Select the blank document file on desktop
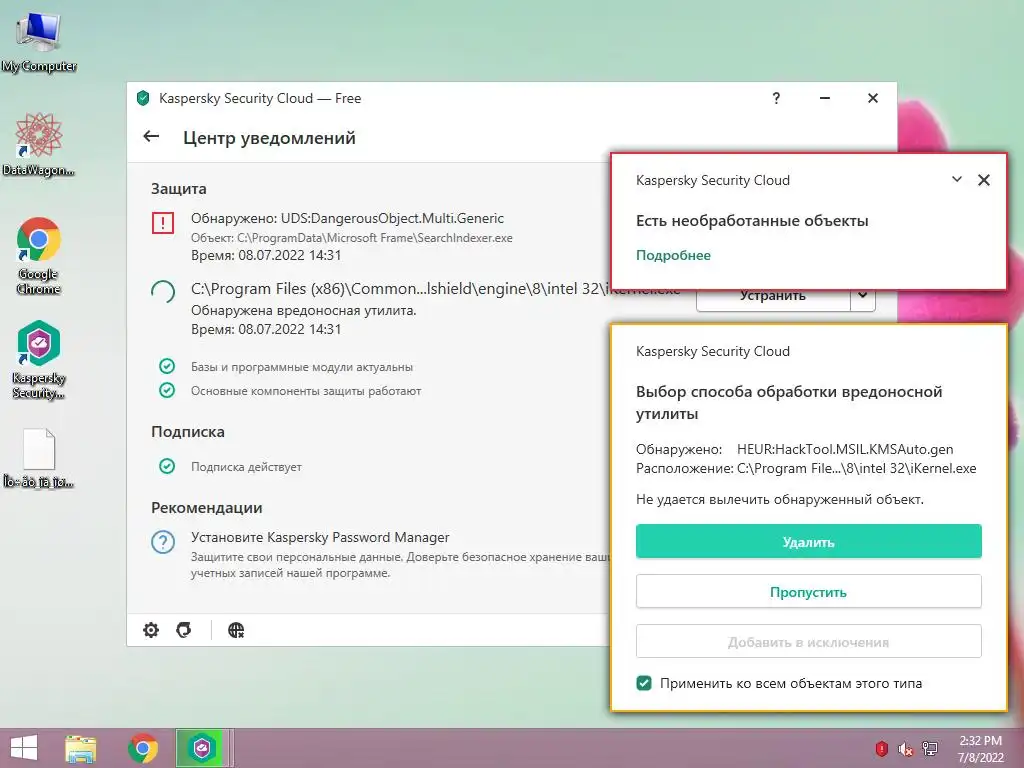Viewport: 1024px width, 768px height. [39, 458]
